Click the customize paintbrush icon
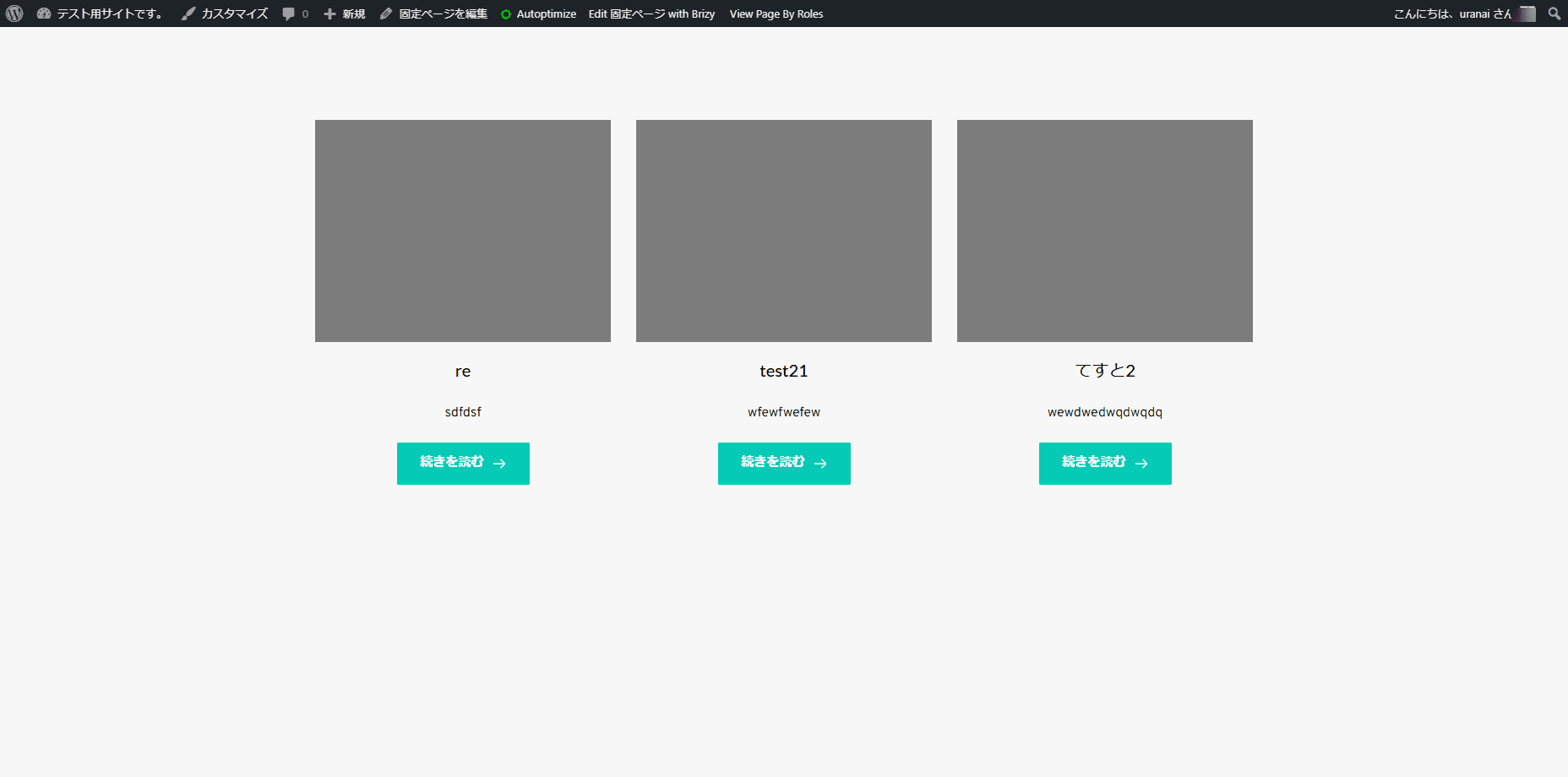This screenshot has width=1568, height=777. coord(188,14)
